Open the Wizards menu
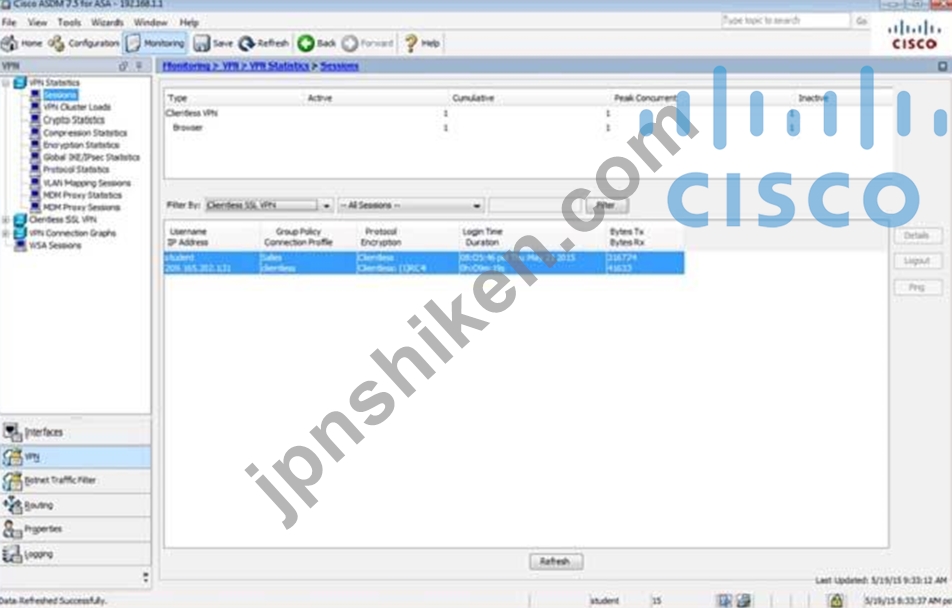This screenshot has width=952, height=608. coord(107,22)
